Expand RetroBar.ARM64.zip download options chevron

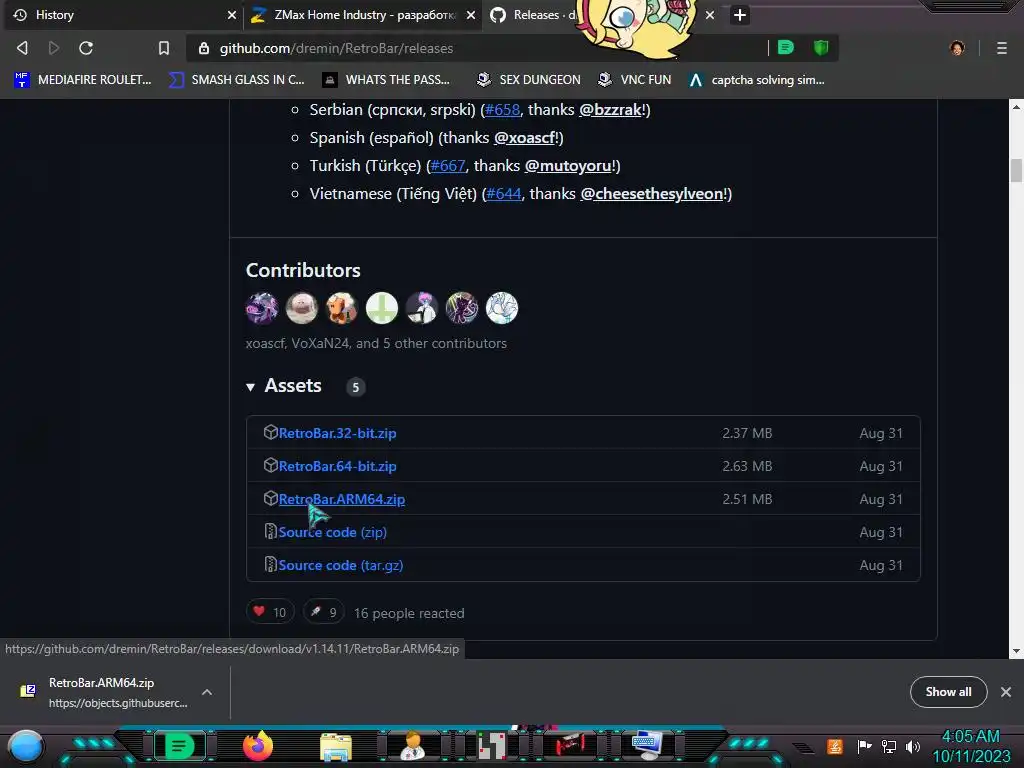click(x=206, y=692)
